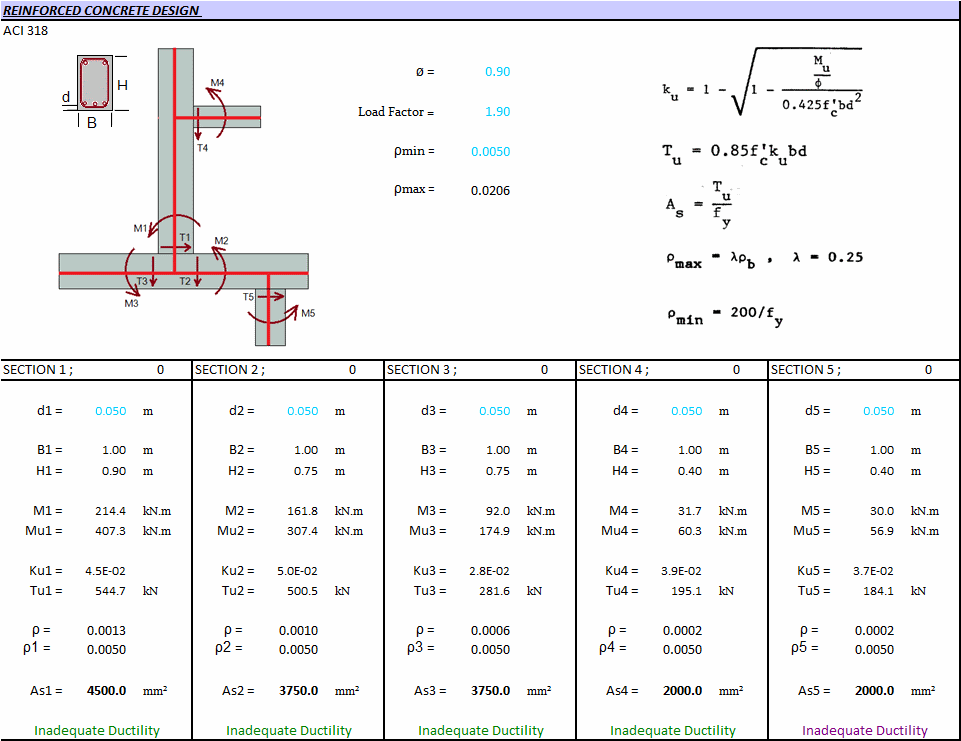Click the Section 3 ρ value 0.0006
This screenshot has width=961, height=741.
pyautogui.click(x=490, y=631)
